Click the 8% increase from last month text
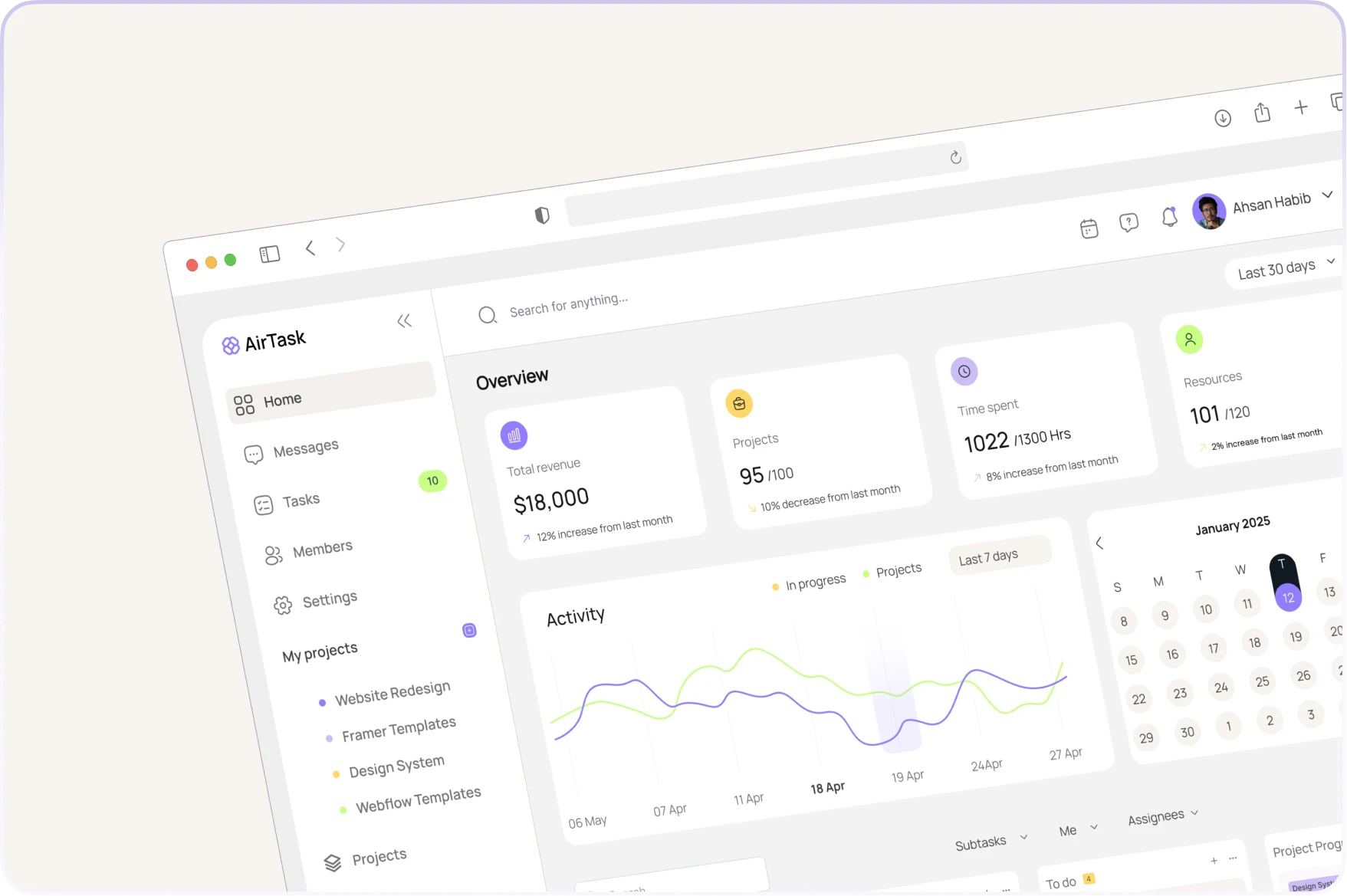Screen dimensions: 1347x896 [x=1052, y=467]
